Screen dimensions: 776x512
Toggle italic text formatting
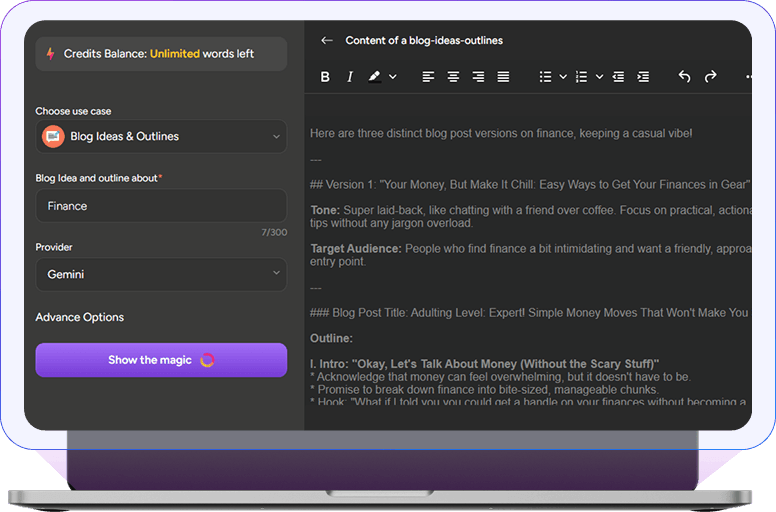pyautogui.click(x=350, y=77)
